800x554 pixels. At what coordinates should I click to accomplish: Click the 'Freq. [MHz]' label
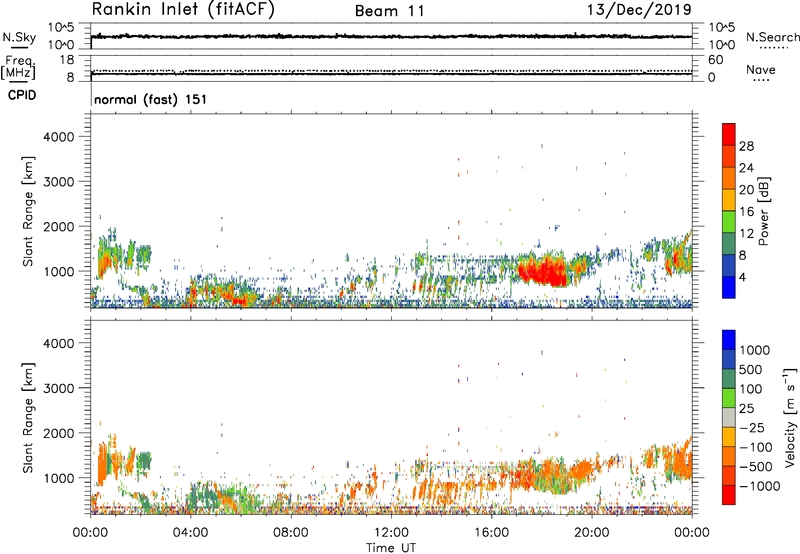(x=19, y=67)
